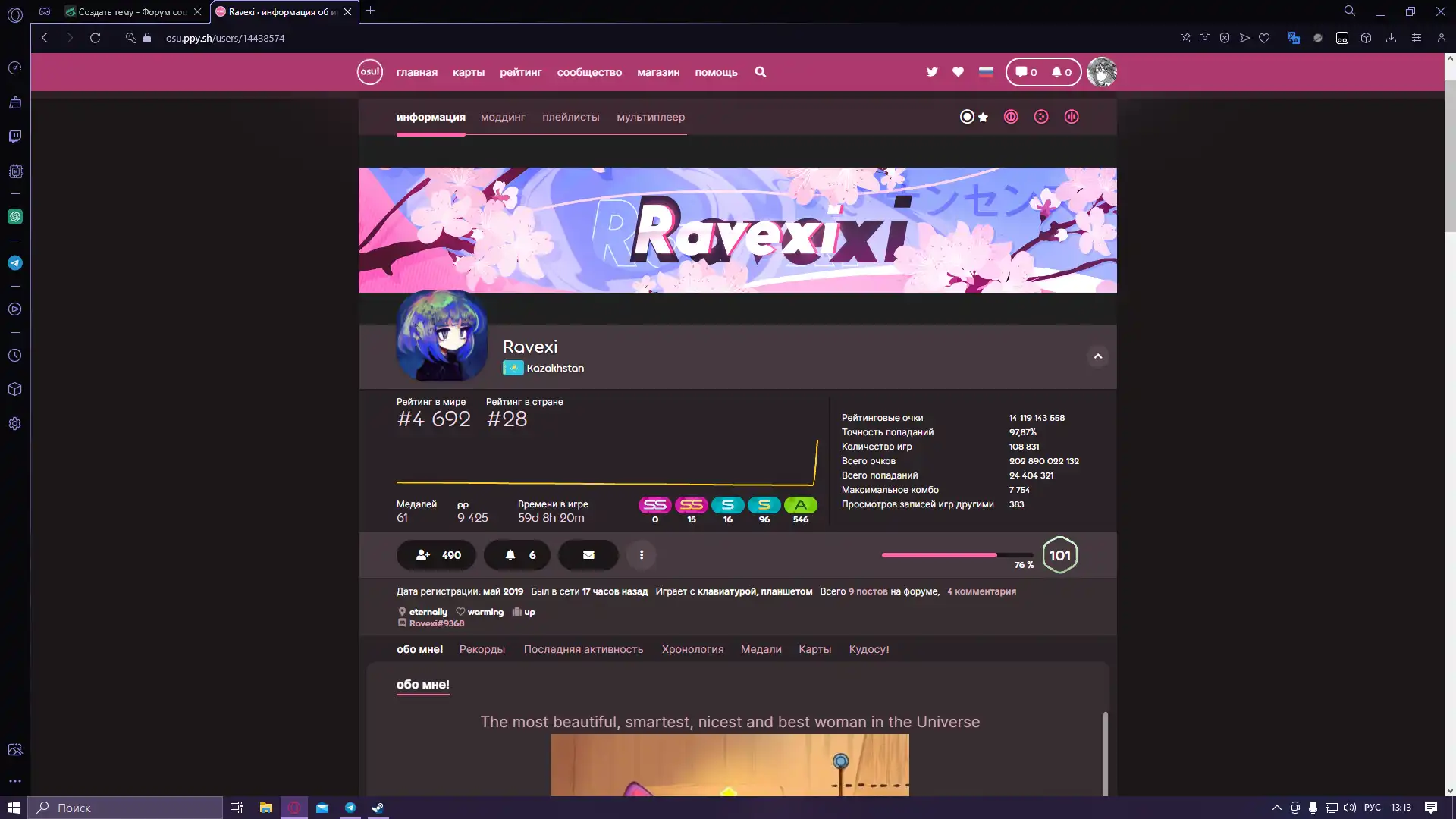Screen dimensions: 1456x819
Task: Open the 9 постов forum posts link
Action: tap(868, 591)
